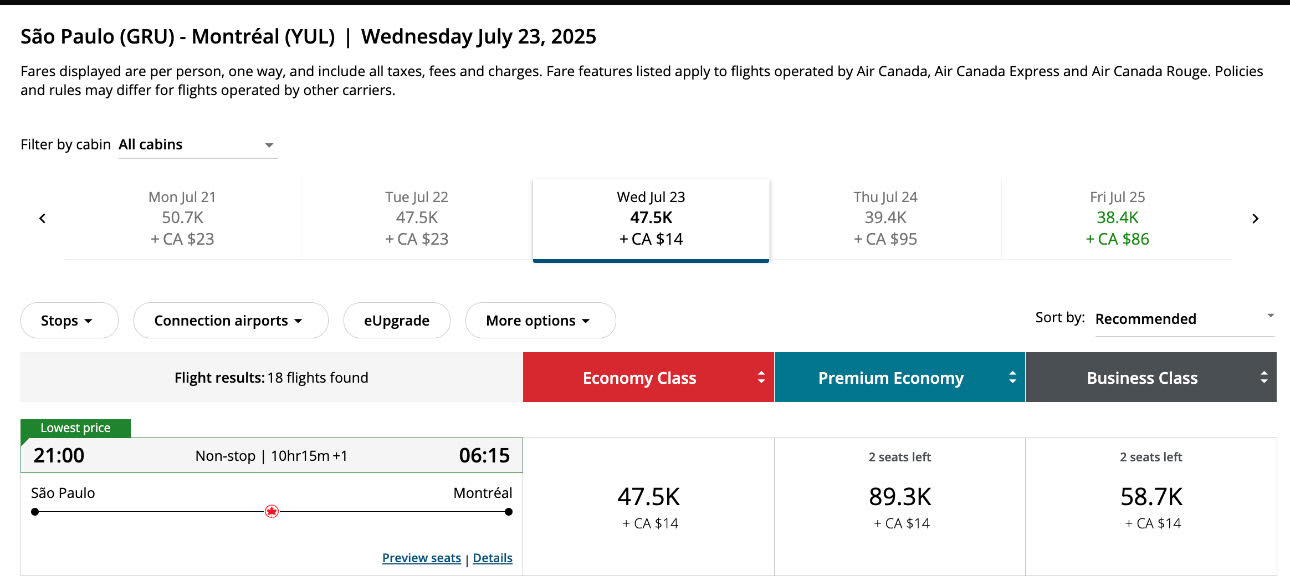
Task: Open the flight Details link
Action: (x=493, y=558)
